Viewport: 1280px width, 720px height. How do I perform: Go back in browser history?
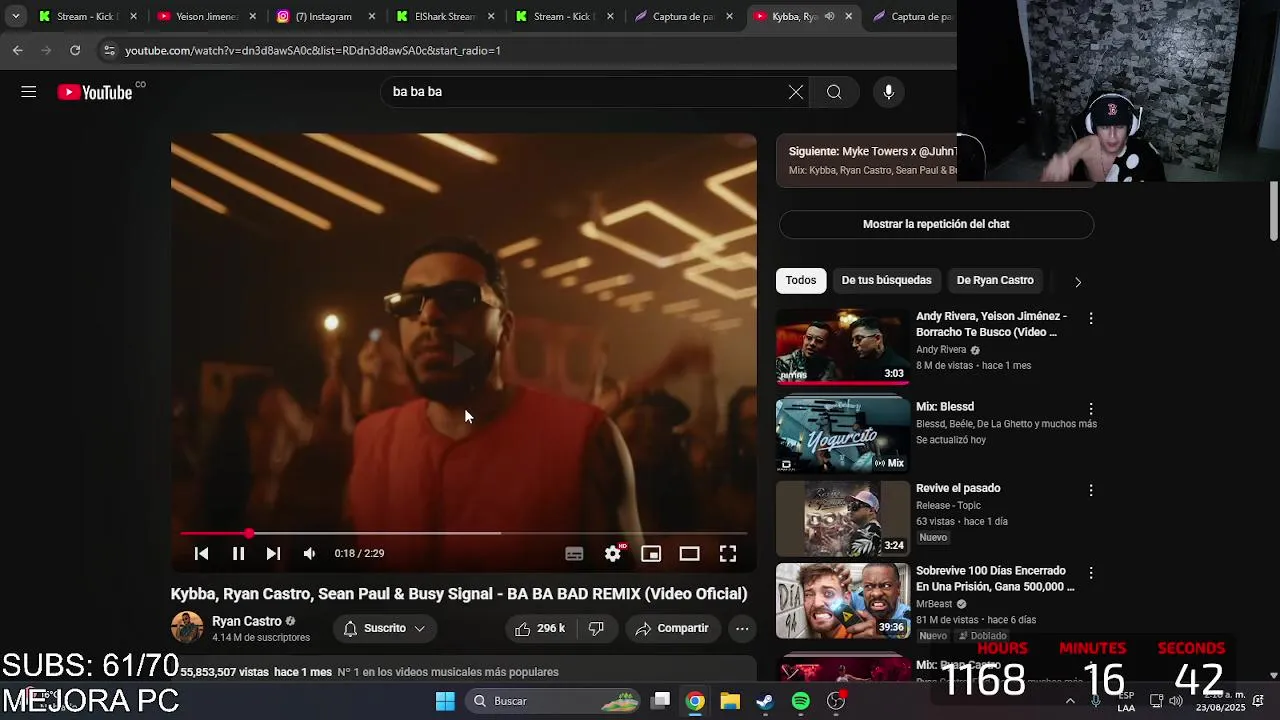pyautogui.click(x=18, y=50)
